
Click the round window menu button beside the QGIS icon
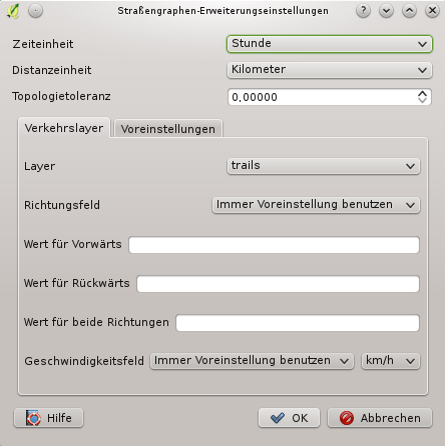tap(35, 11)
